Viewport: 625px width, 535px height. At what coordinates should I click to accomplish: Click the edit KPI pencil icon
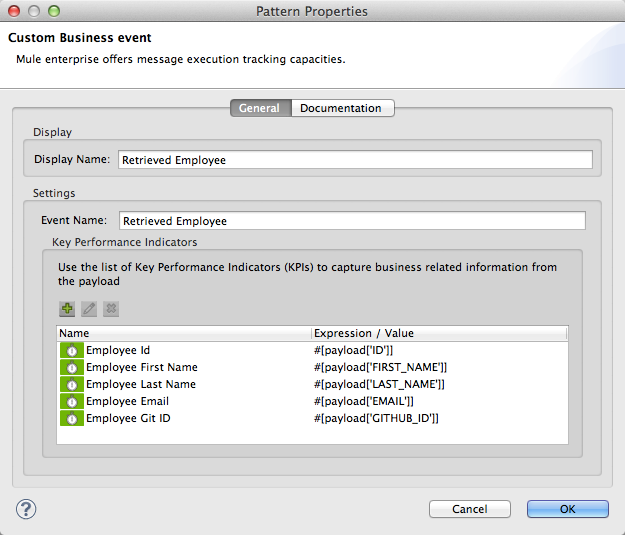89,309
